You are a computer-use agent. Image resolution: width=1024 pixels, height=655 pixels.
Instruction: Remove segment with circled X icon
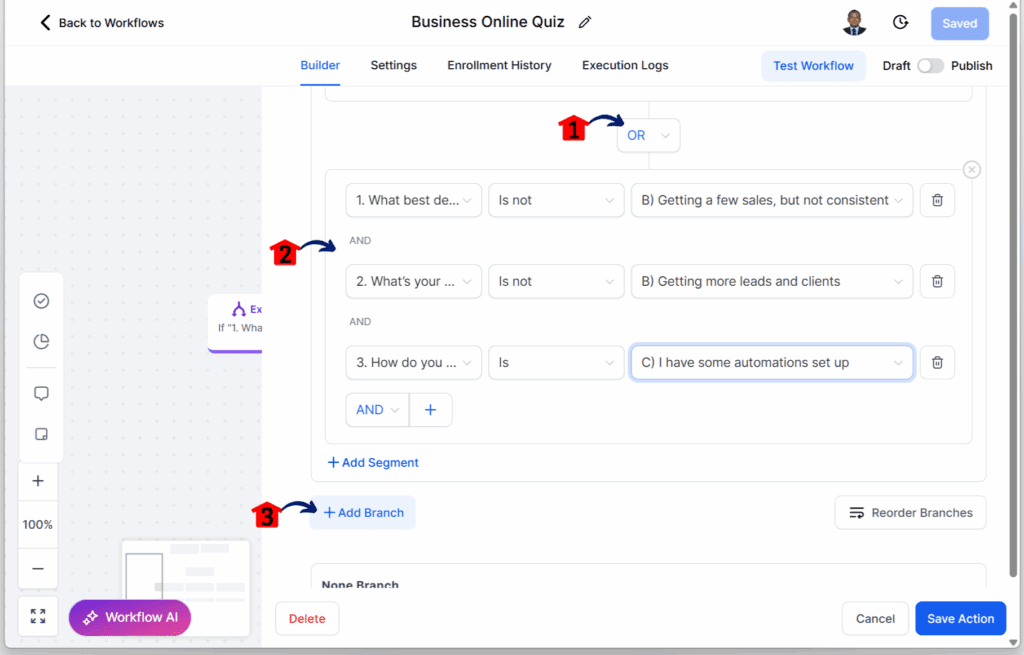tap(972, 170)
